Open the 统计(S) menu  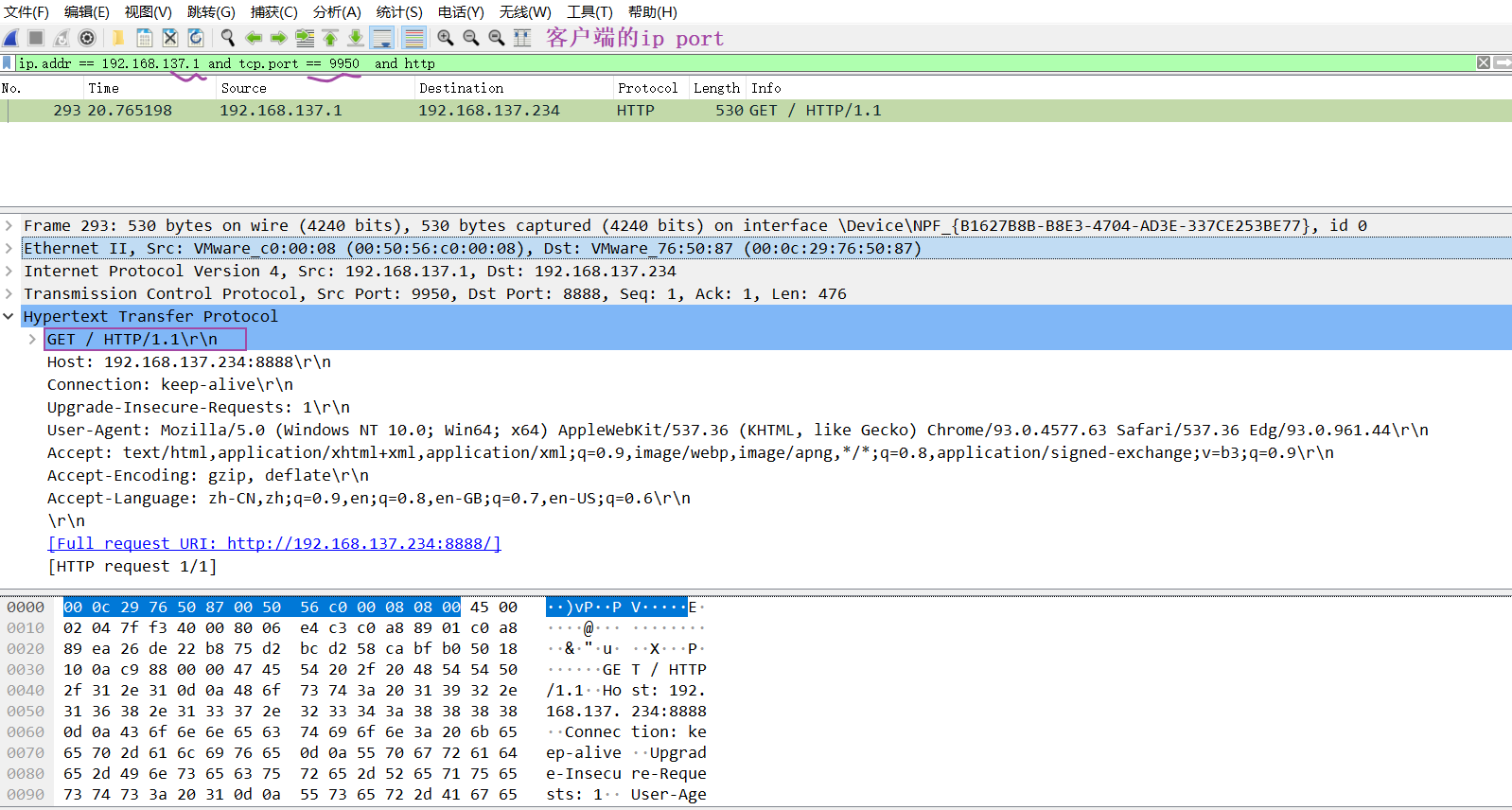[x=399, y=12]
